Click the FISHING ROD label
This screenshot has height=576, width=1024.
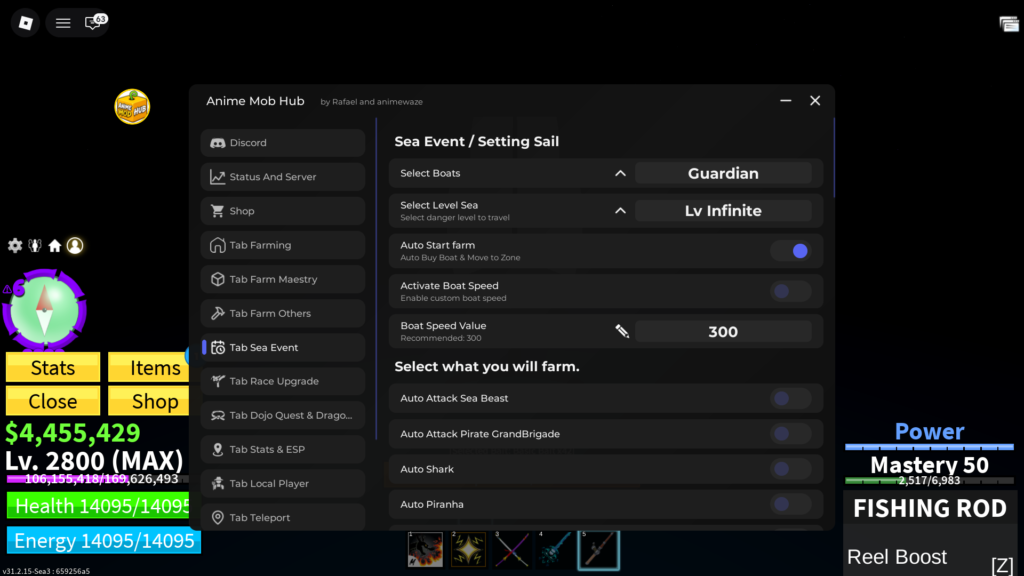point(930,508)
